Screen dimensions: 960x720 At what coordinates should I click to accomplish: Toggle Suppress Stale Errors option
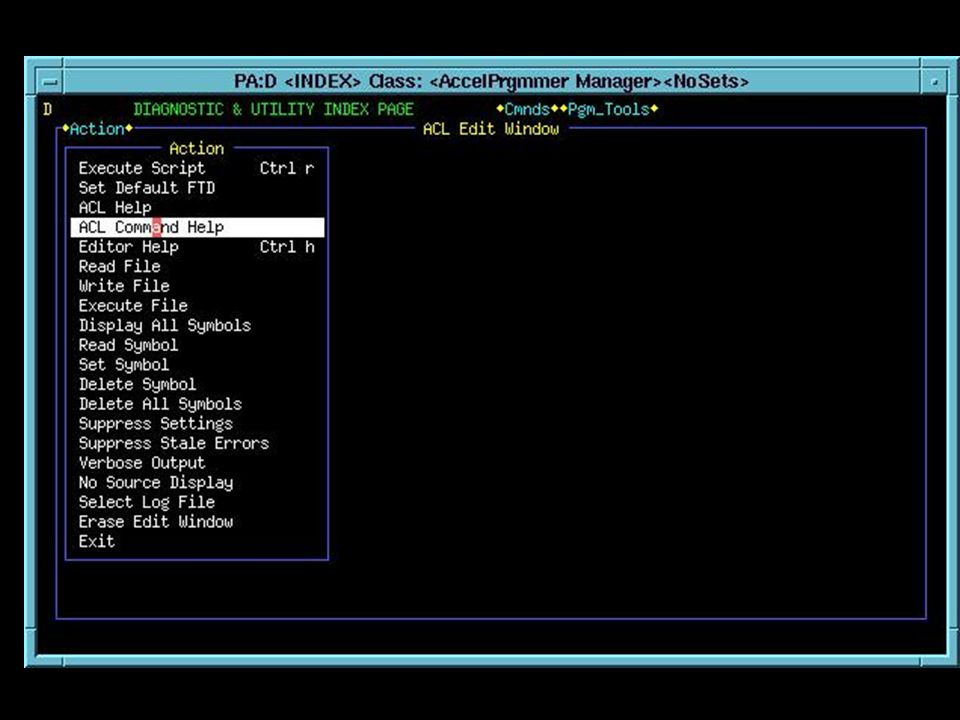pos(197,443)
